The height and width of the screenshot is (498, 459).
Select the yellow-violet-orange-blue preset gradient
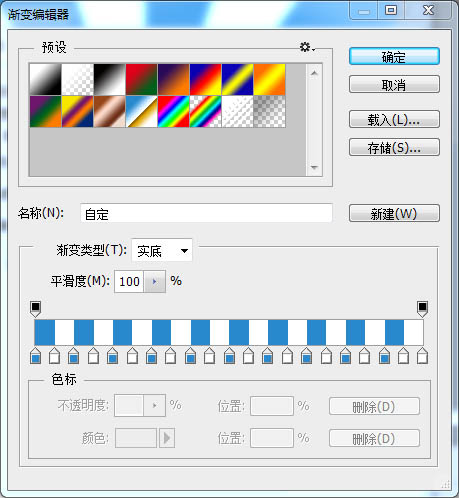[77, 111]
